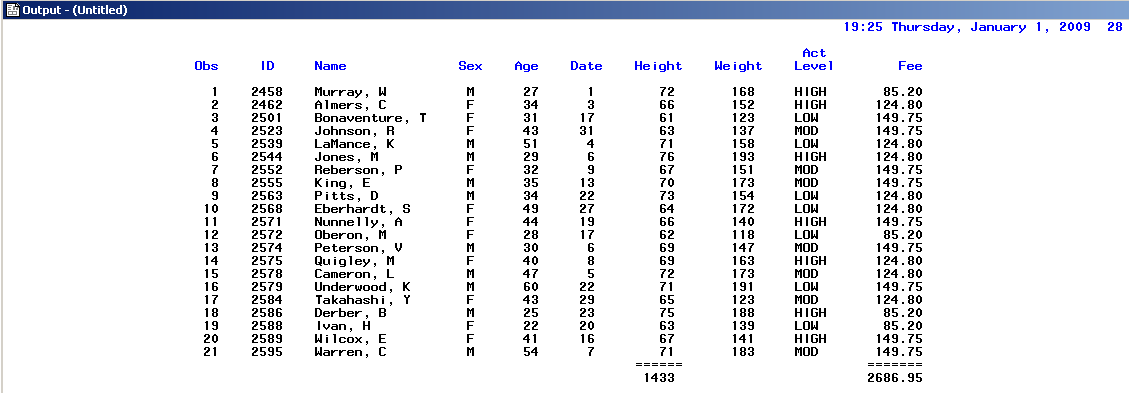Click observation number 21

(x=210, y=351)
